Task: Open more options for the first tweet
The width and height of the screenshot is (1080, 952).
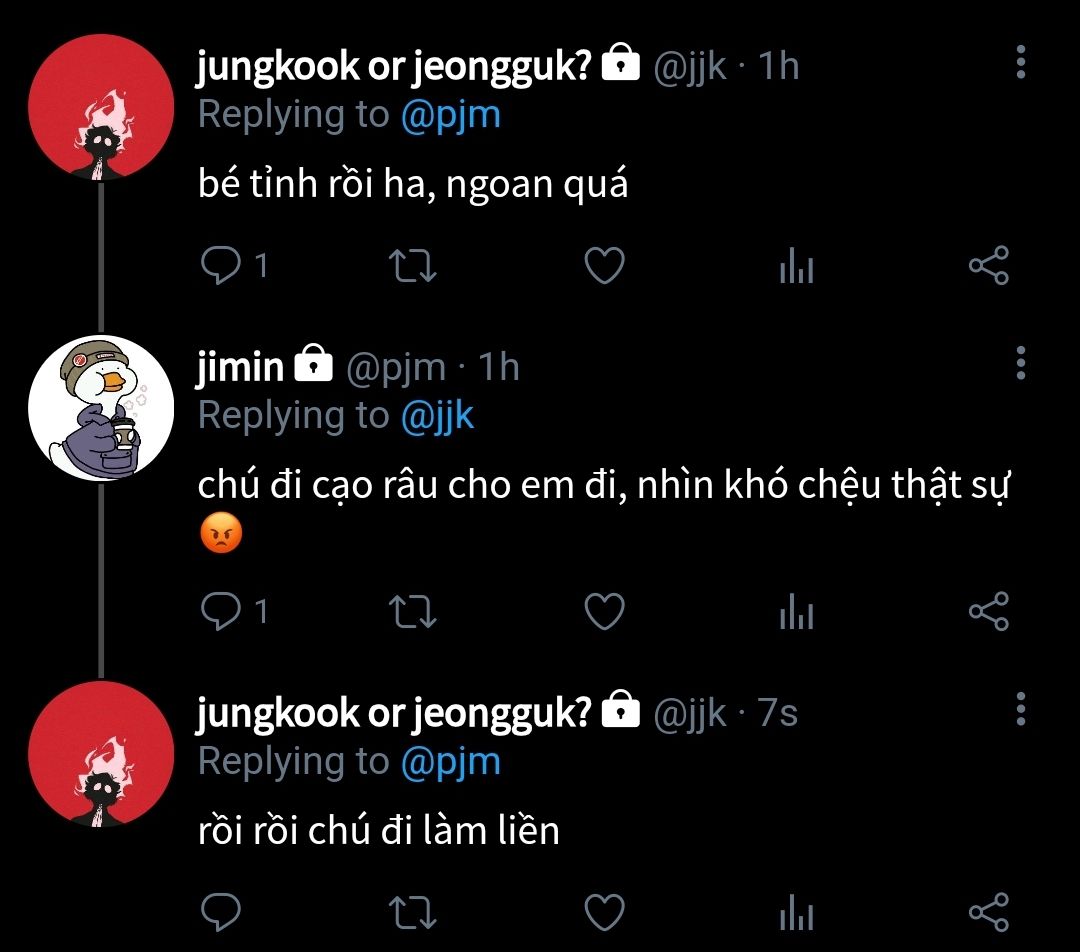Action: [1020, 62]
